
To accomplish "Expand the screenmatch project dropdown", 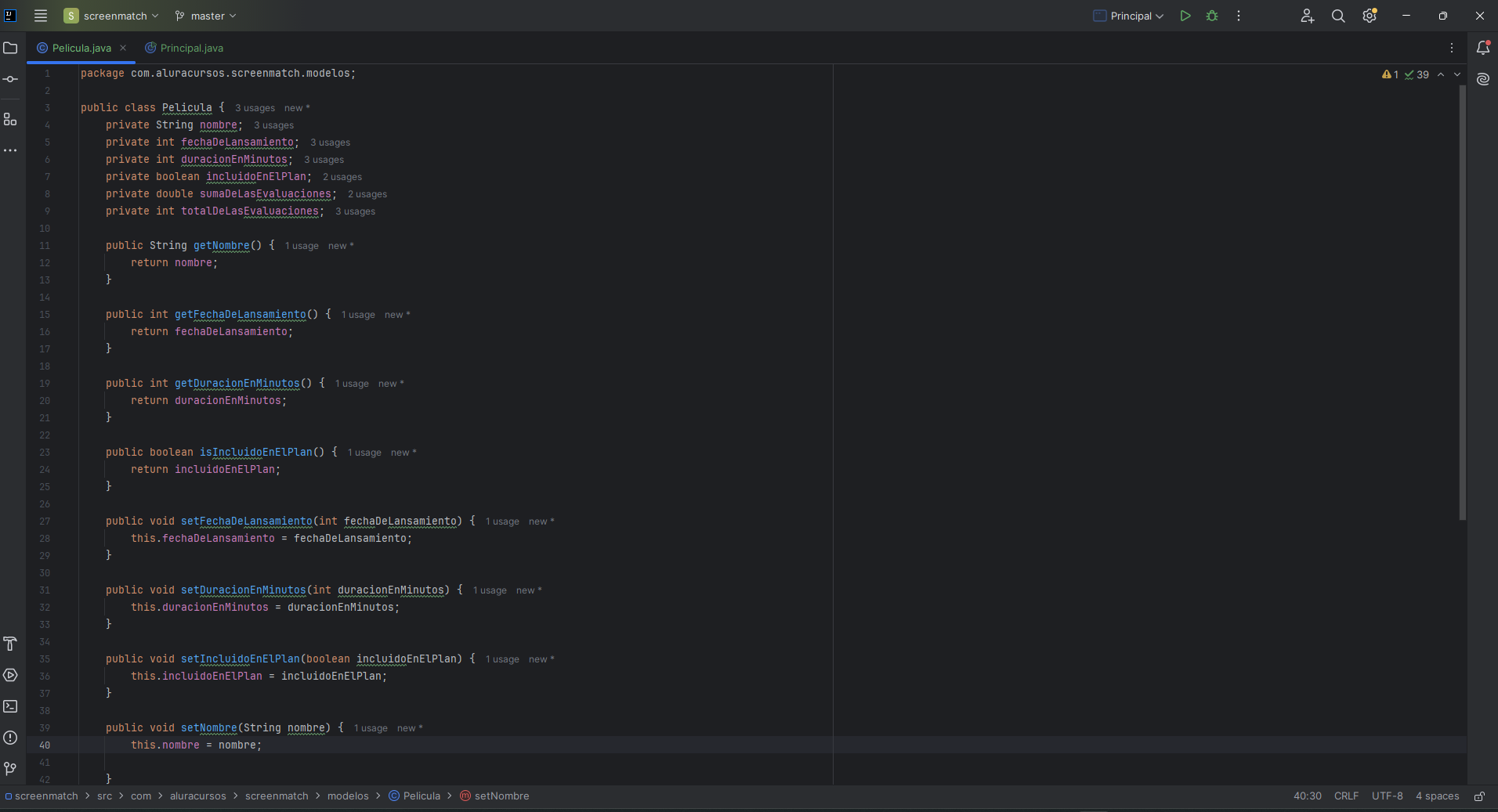I will click(111, 16).
